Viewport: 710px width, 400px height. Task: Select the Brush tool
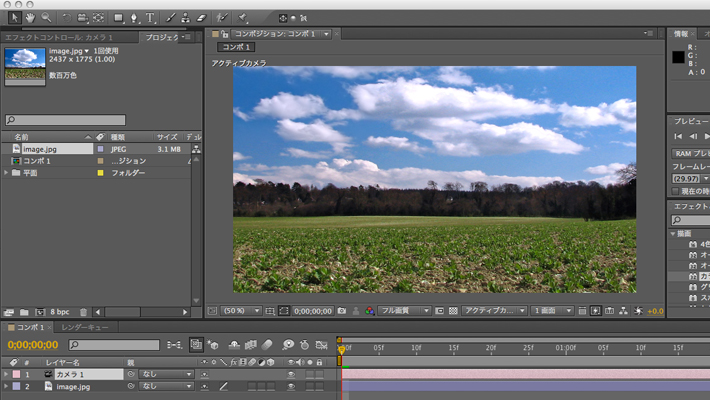point(170,17)
